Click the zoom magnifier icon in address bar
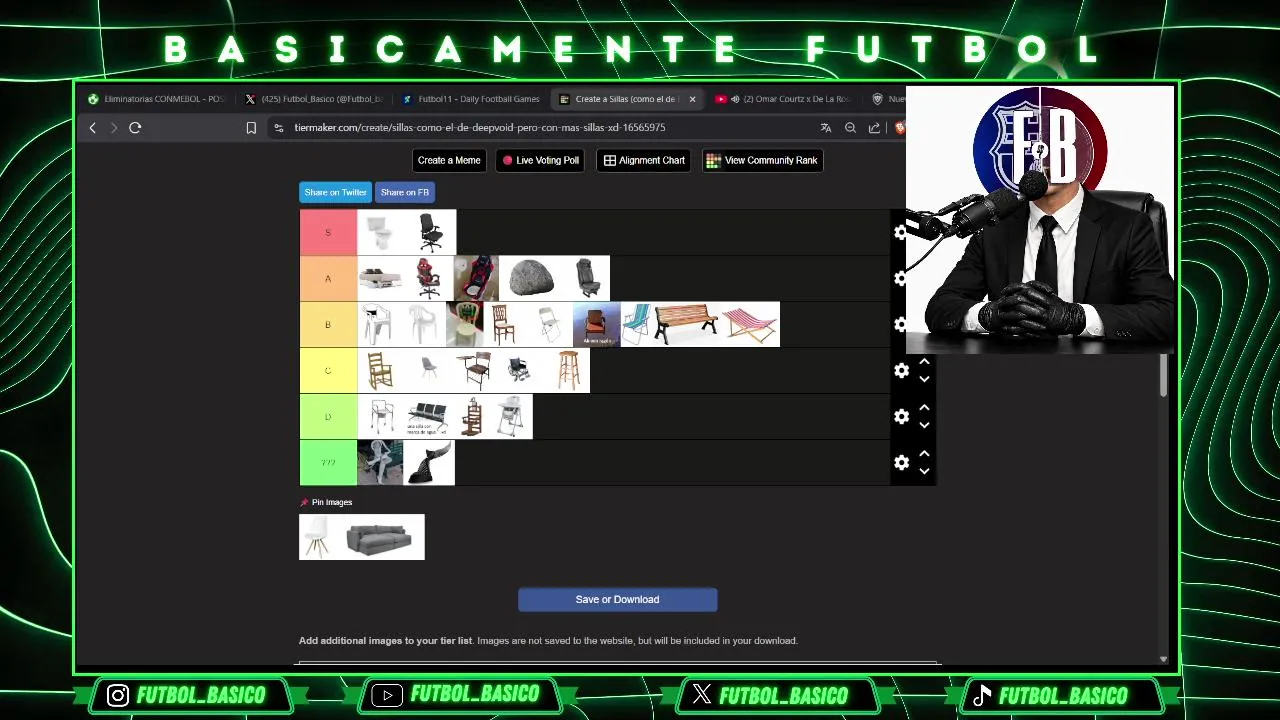Screen dimensions: 1280x720 (850, 128)
